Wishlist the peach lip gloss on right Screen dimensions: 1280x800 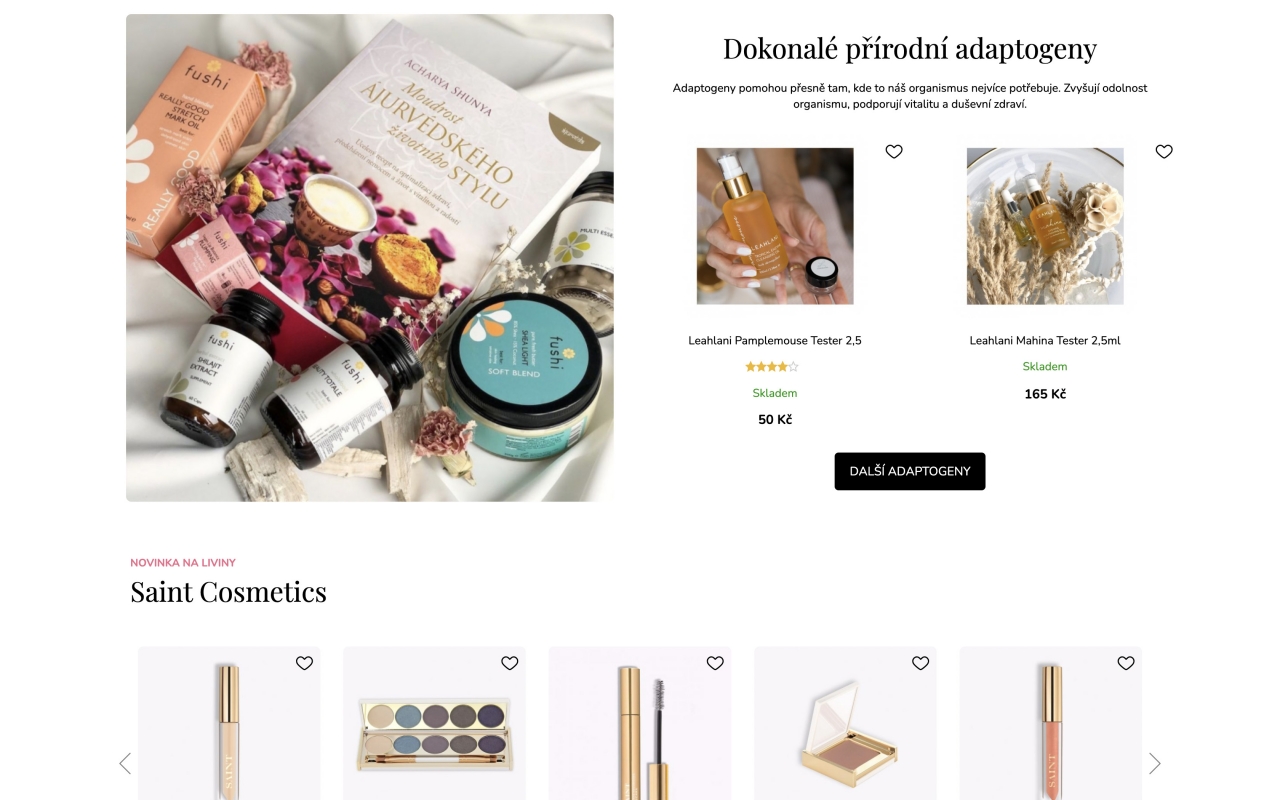click(x=1126, y=663)
